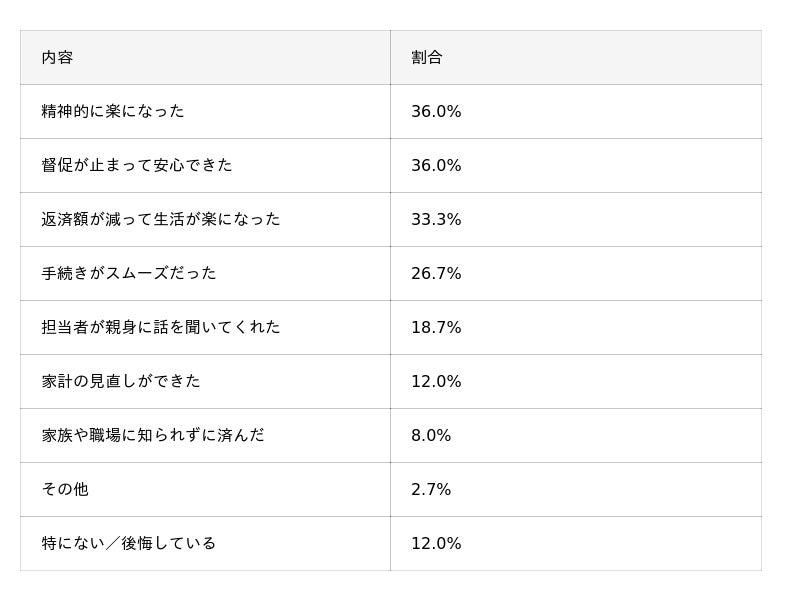Click the 2.7% cell

pos(431,490)
